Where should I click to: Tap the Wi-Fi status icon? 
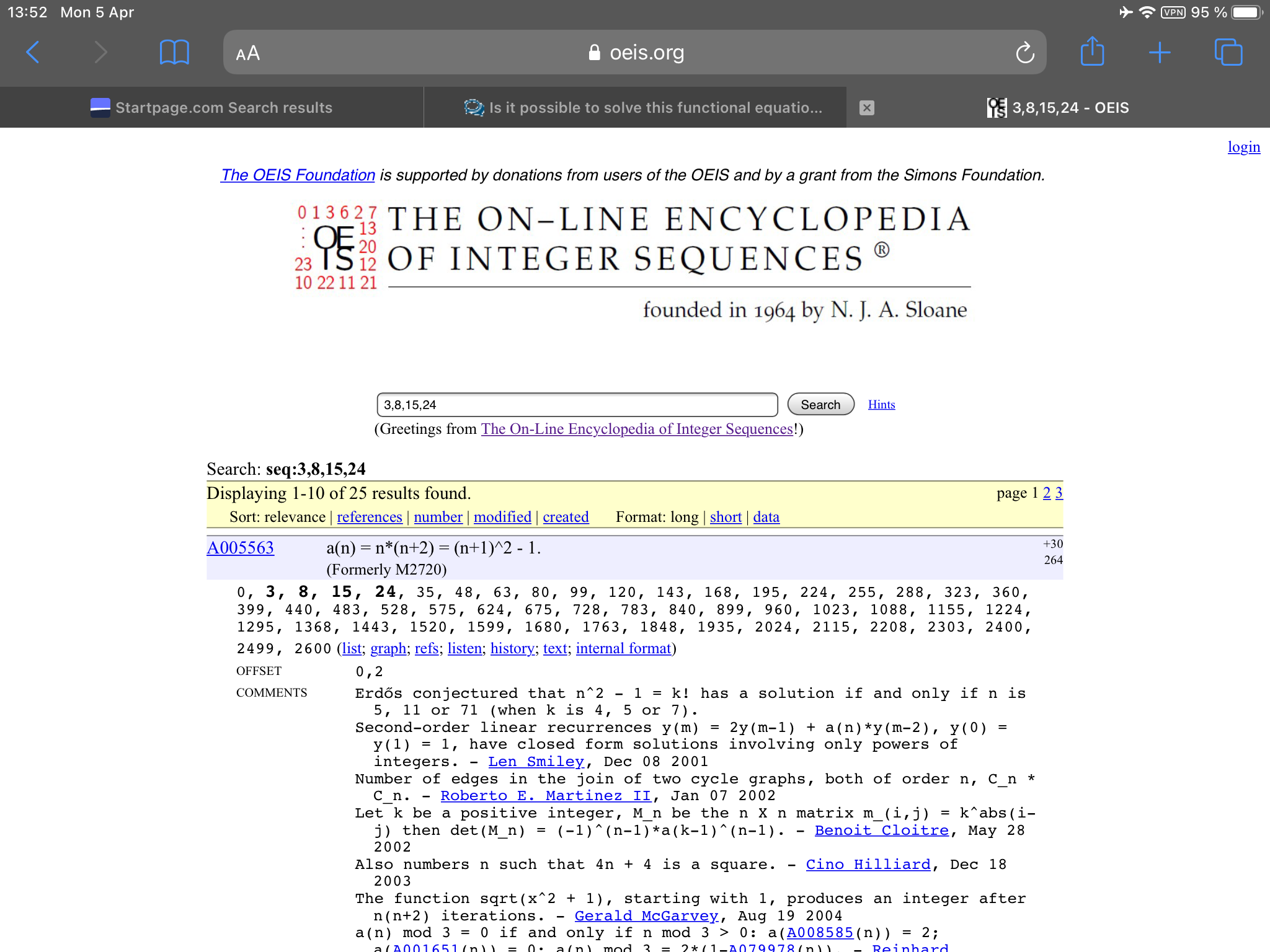1147,12
